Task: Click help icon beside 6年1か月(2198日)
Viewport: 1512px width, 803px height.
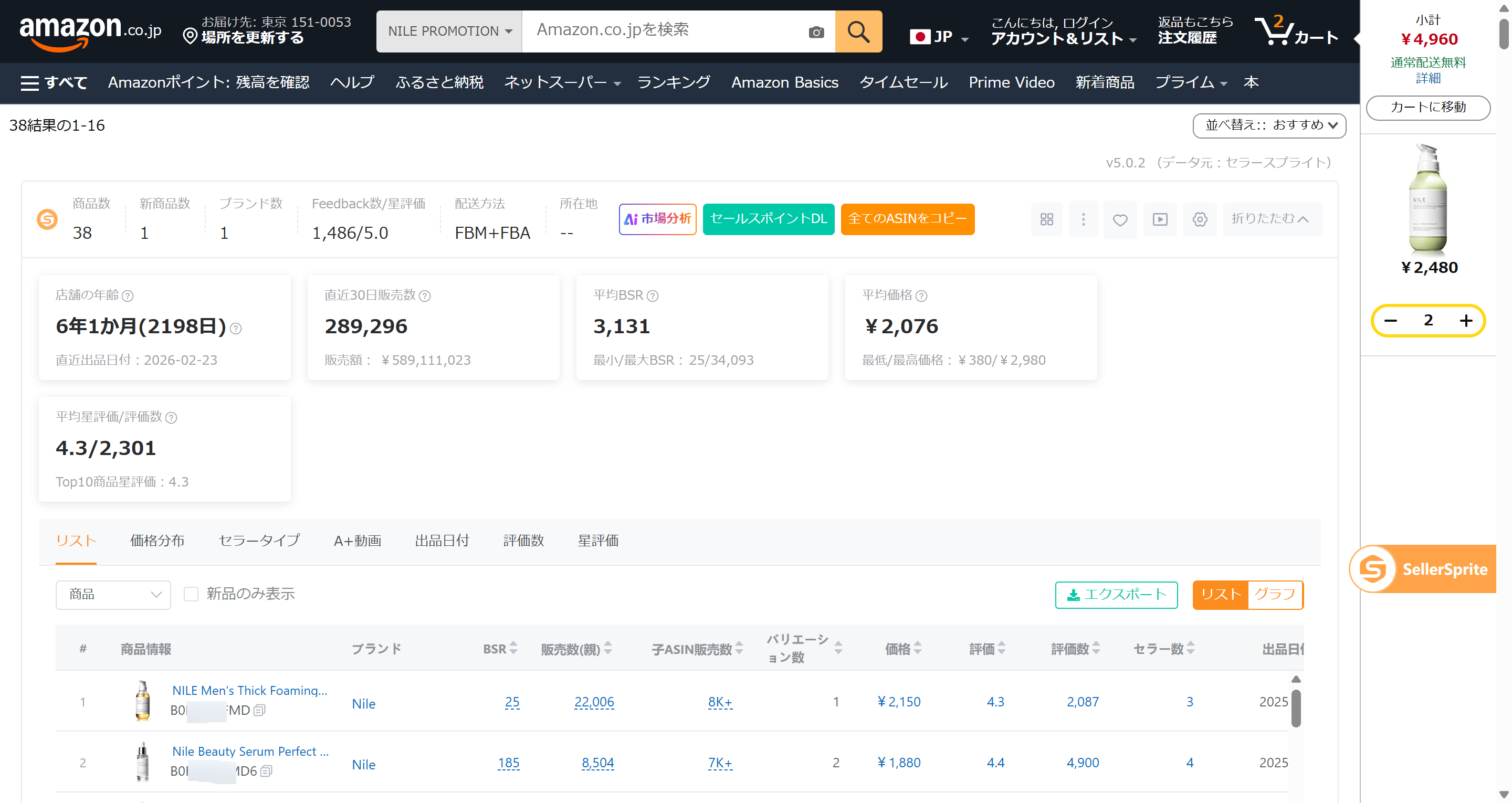Action: point(235,329)
